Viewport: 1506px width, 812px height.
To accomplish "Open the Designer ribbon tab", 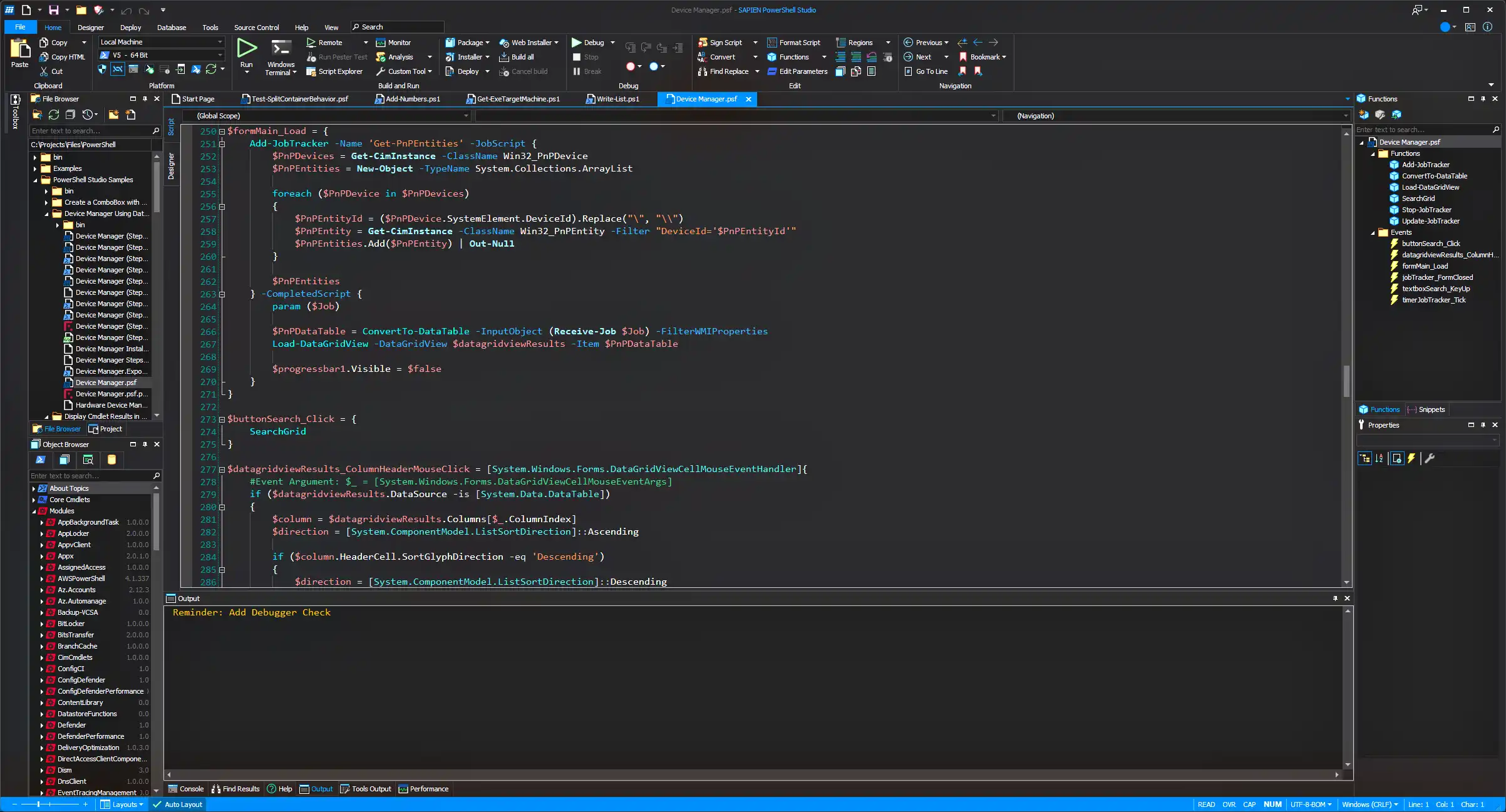I will (91, 28).
